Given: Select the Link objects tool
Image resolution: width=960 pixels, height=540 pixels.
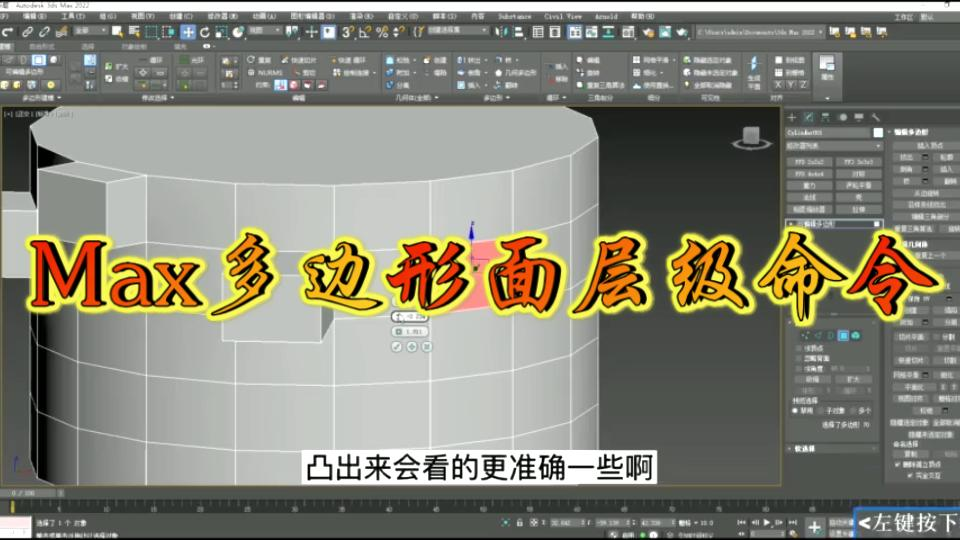Looking at the screenshot, I should [x=28, y=32].
